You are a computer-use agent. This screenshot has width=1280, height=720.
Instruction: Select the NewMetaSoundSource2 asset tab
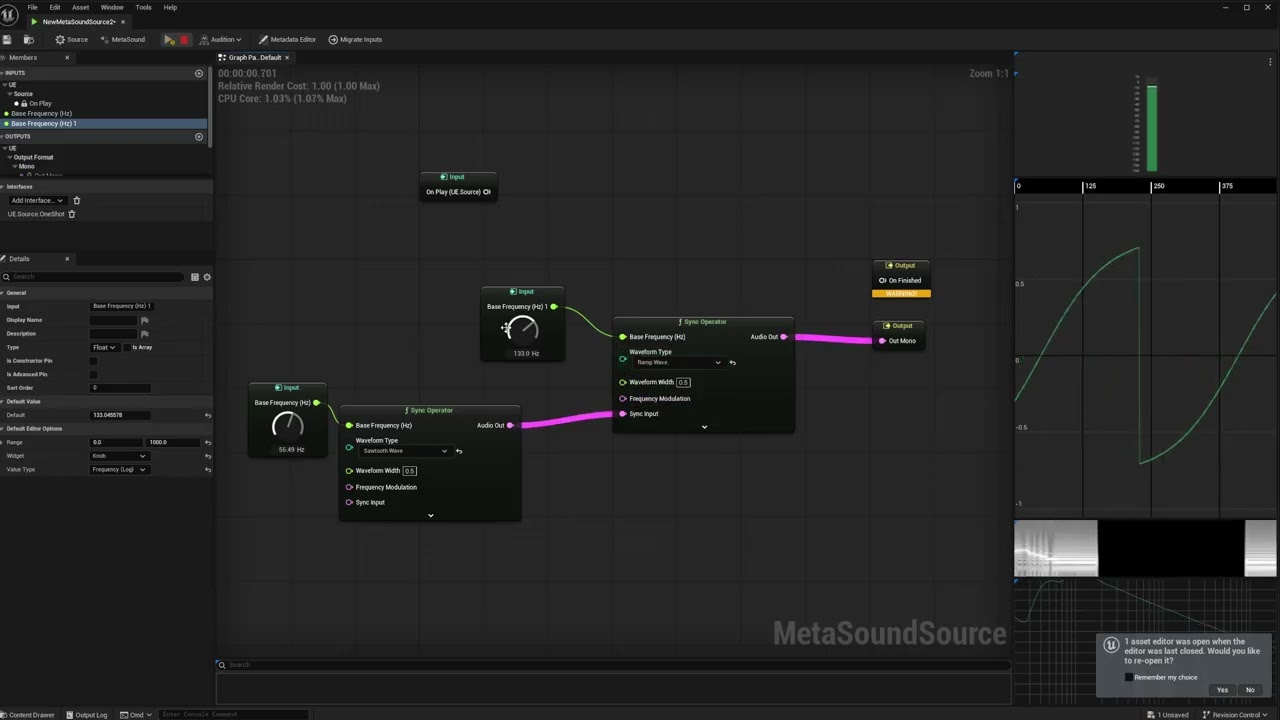(78, 22)
